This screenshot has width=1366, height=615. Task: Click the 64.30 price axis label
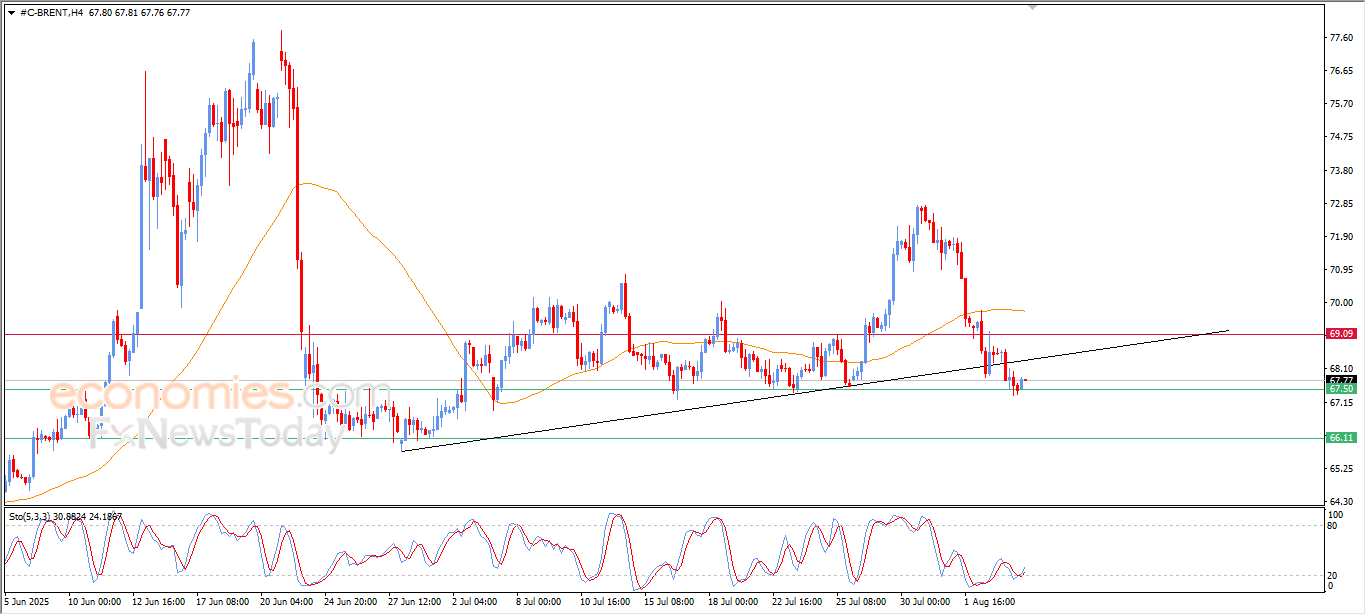(1341, 502)
